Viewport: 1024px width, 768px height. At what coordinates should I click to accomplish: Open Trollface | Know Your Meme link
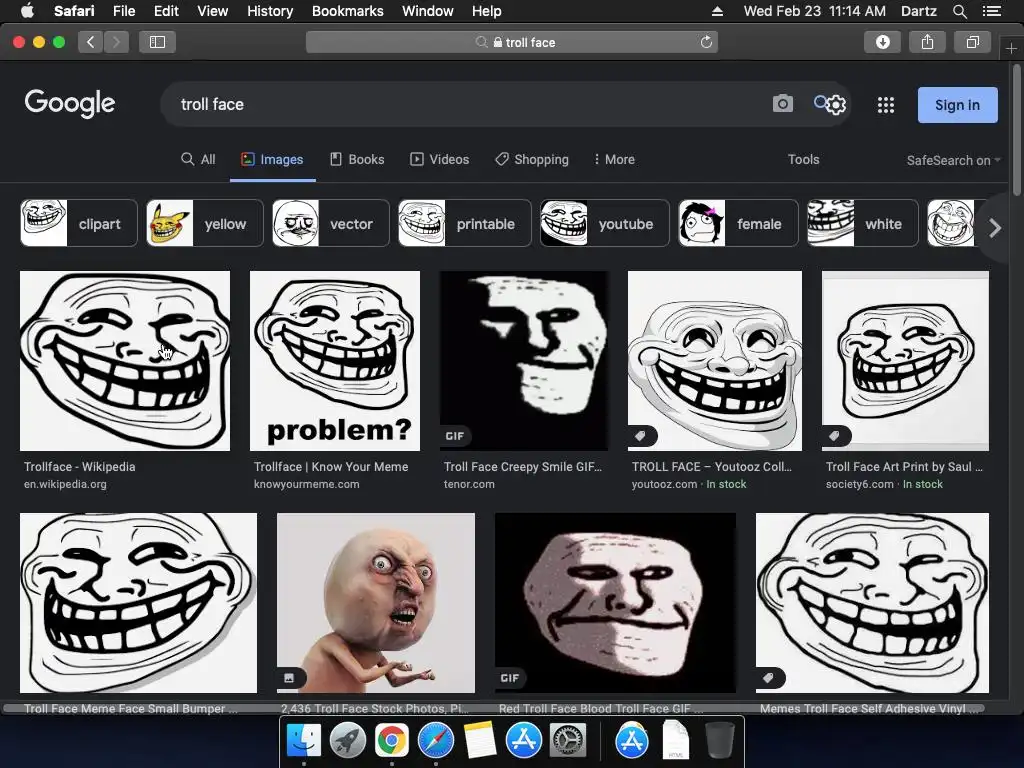[x=331, y=467]
